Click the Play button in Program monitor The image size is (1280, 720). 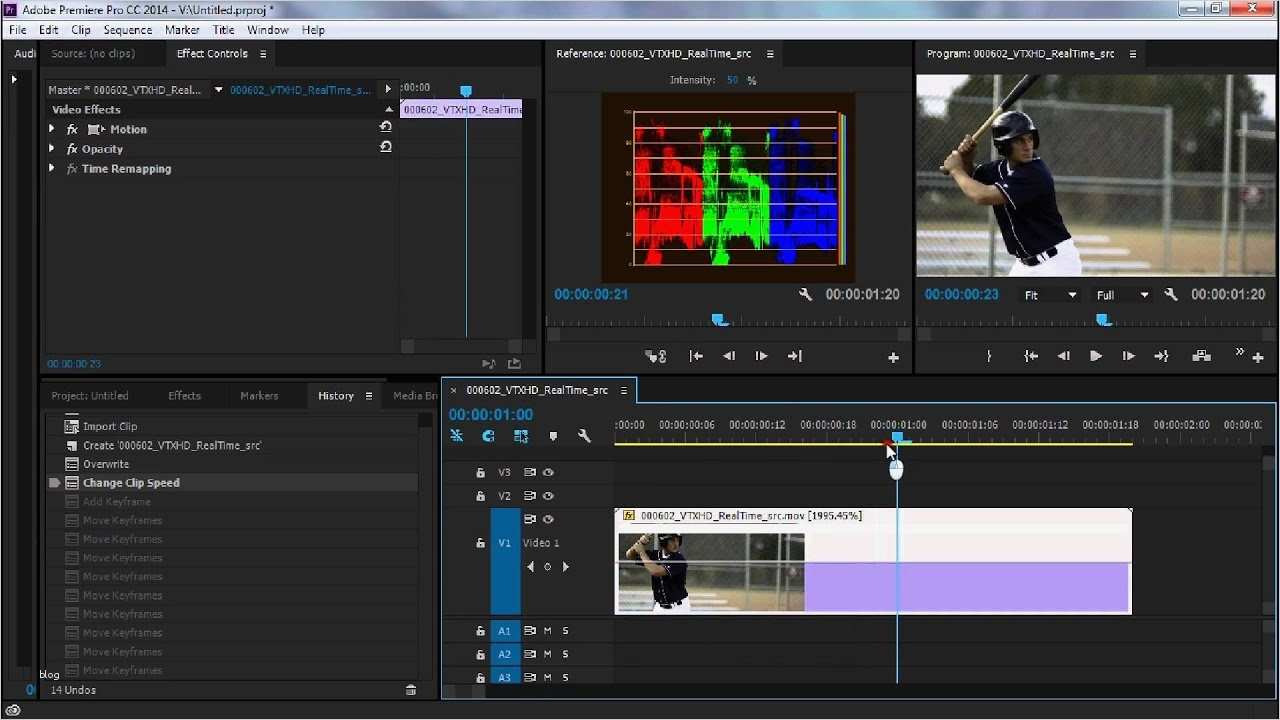[1096, 356]
